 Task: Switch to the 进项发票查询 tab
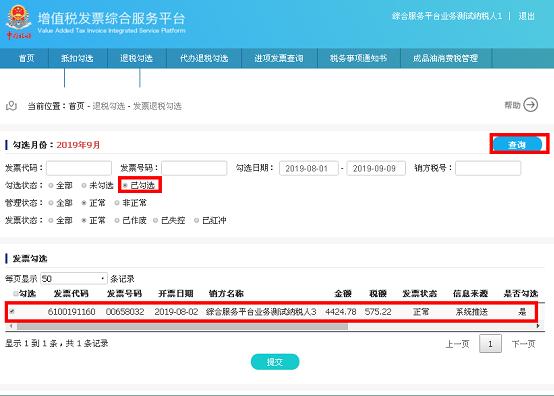coord(279,58)
